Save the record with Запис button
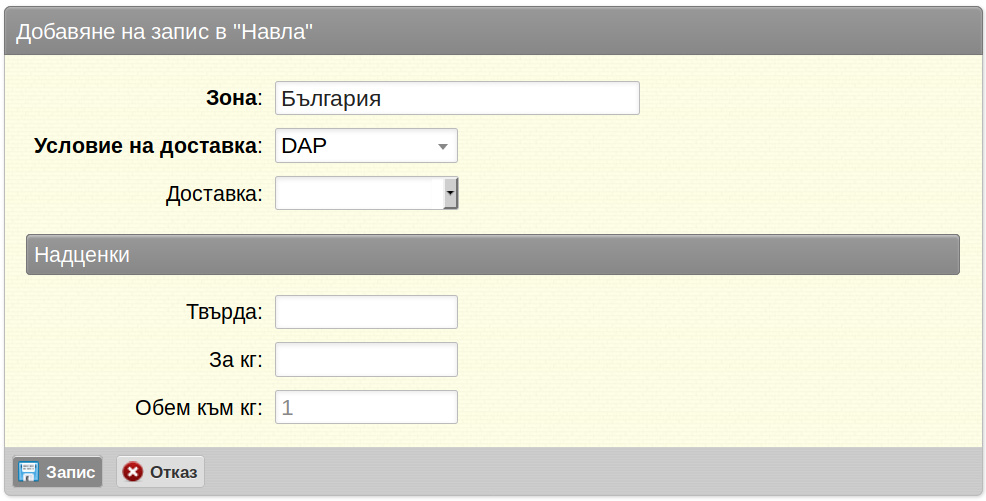 click(x=57, y=471)
